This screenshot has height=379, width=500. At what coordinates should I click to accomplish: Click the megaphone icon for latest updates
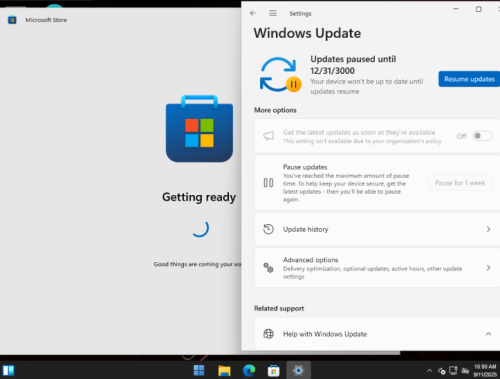click(x=268, y=136)
